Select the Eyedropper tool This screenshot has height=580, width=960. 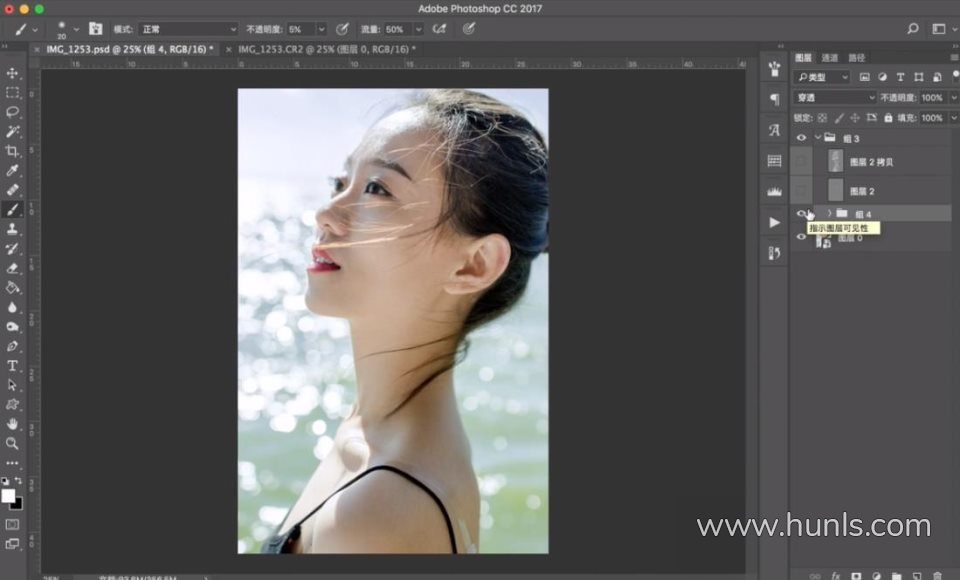point(12,170)
